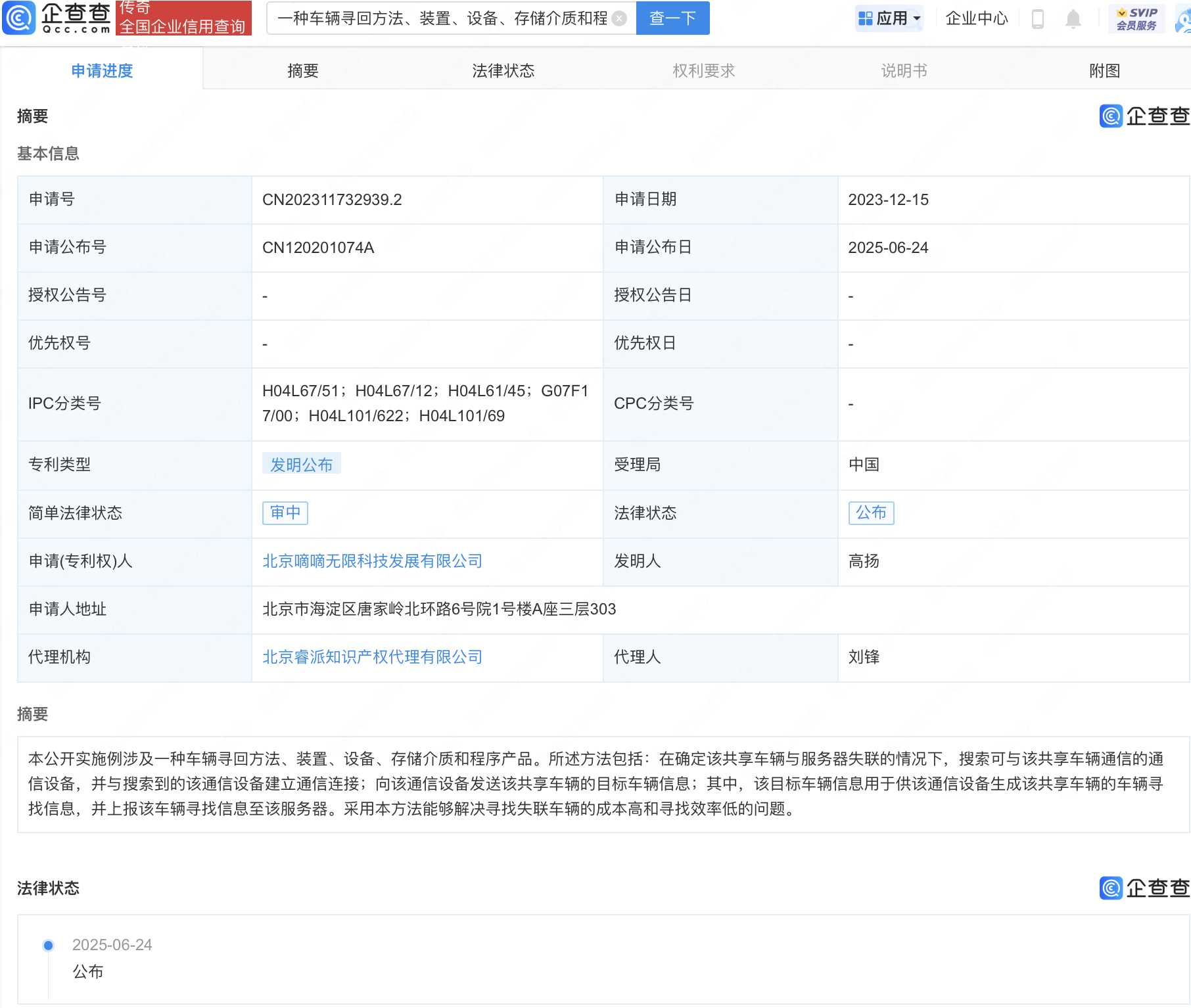Viewport: 1191px width, 1008px height.
Task: Click the 查一下 search button
Action: point(672,18)
